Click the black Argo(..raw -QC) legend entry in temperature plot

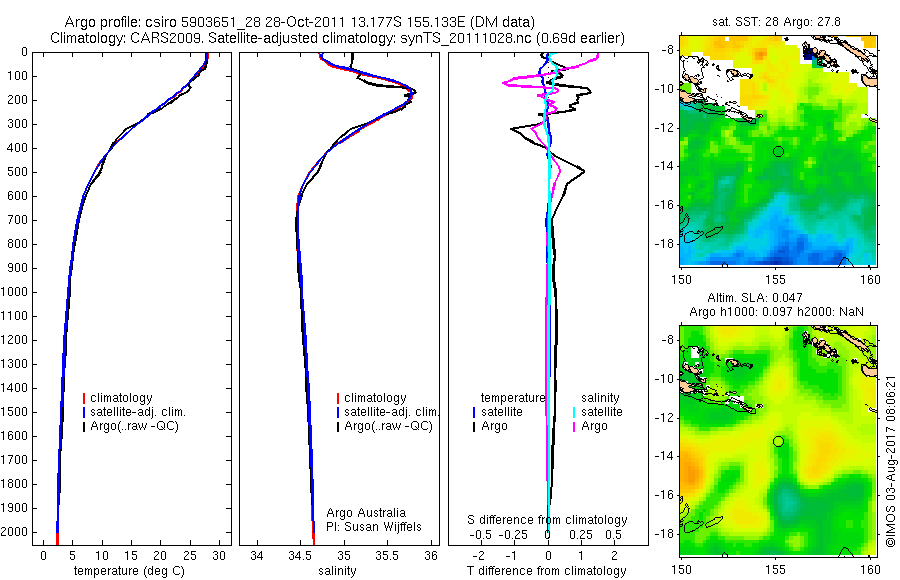[131, 426]
